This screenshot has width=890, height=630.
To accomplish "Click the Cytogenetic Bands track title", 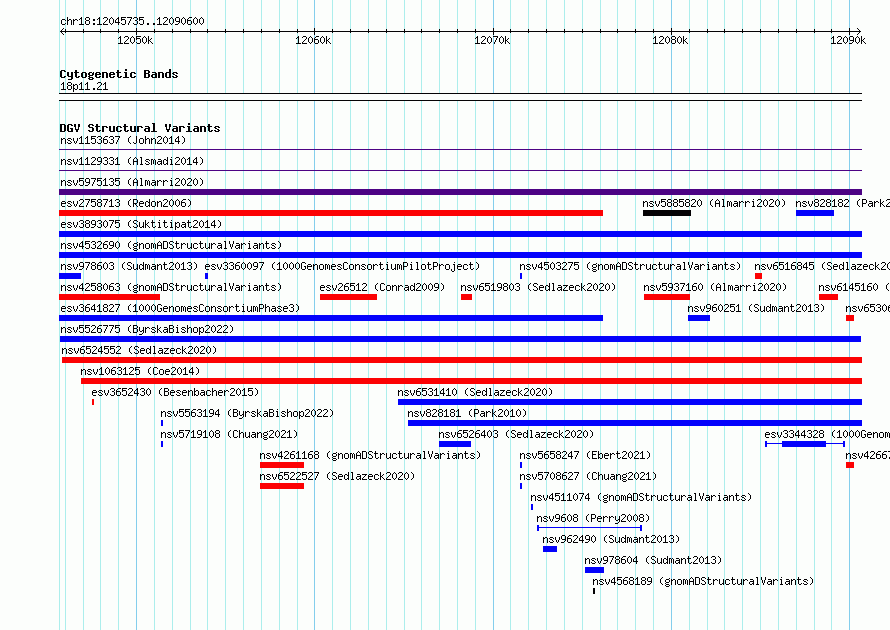I will tap(119, 74).
